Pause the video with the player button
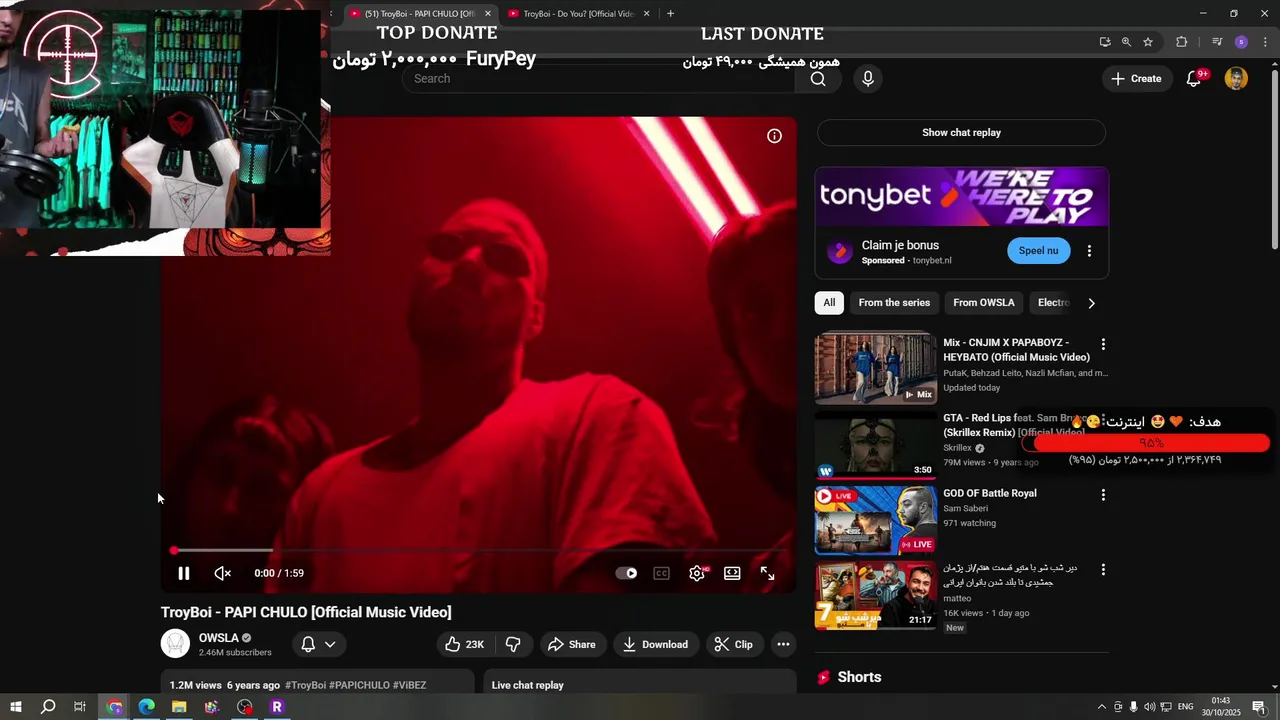Image resolution: width=1280 pixels, height=720 pixels. [184, 573]
